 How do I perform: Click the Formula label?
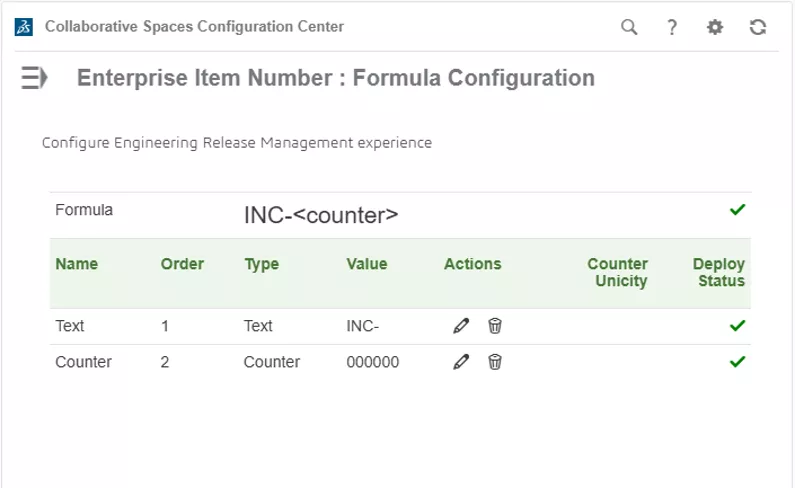(x=84, y=210)
